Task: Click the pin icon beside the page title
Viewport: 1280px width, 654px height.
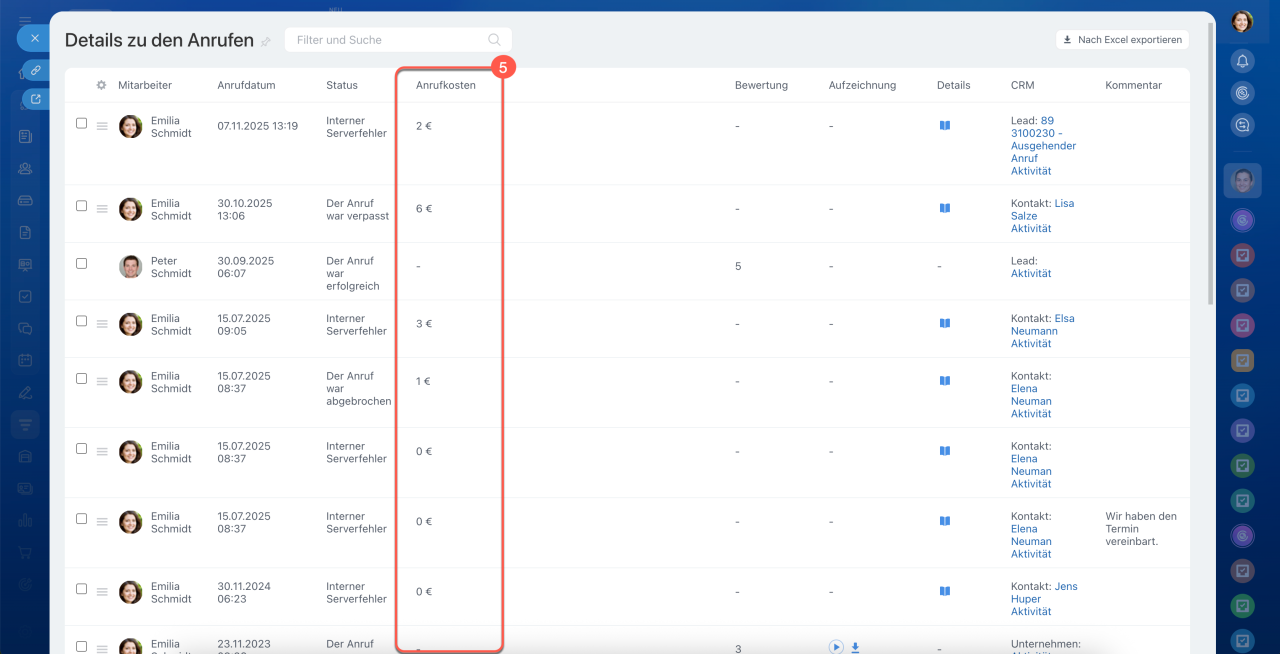Action: 266,42
